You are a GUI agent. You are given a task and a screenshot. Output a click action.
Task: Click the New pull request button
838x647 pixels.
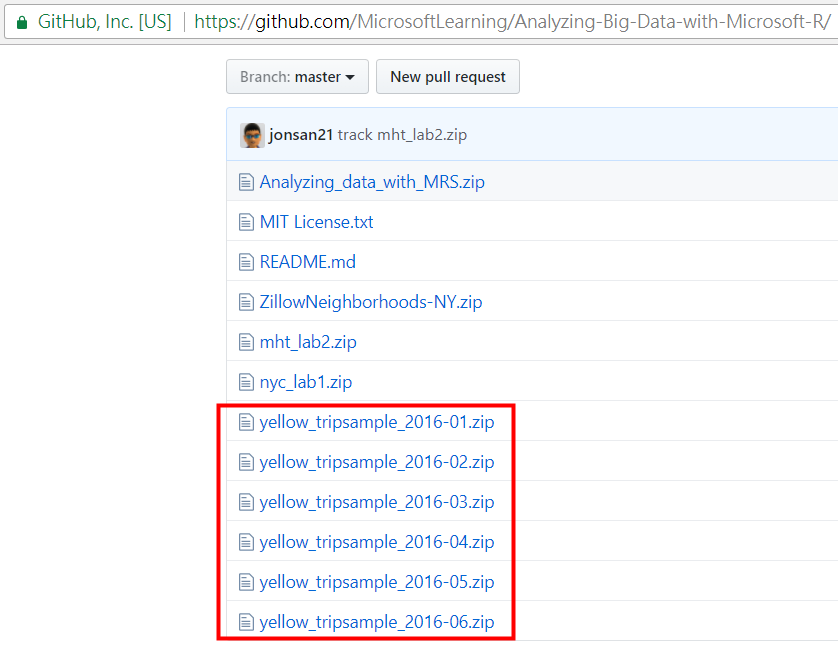pos(448,76)
